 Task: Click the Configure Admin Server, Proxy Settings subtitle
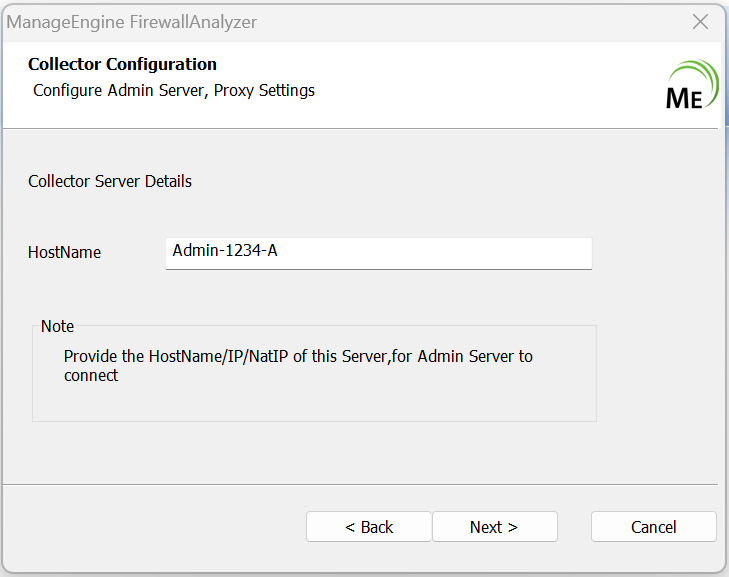174,90
